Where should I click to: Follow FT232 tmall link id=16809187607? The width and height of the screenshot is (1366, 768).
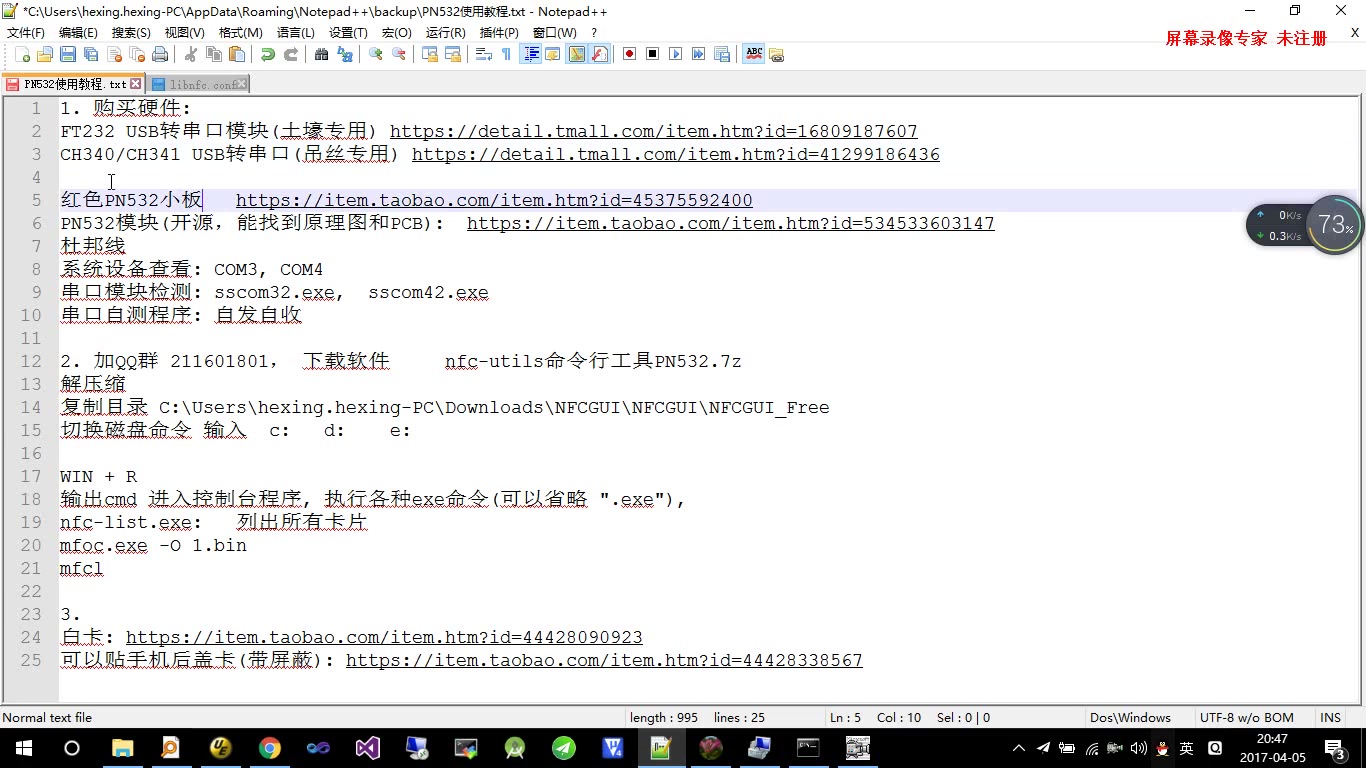coord(653,131)
